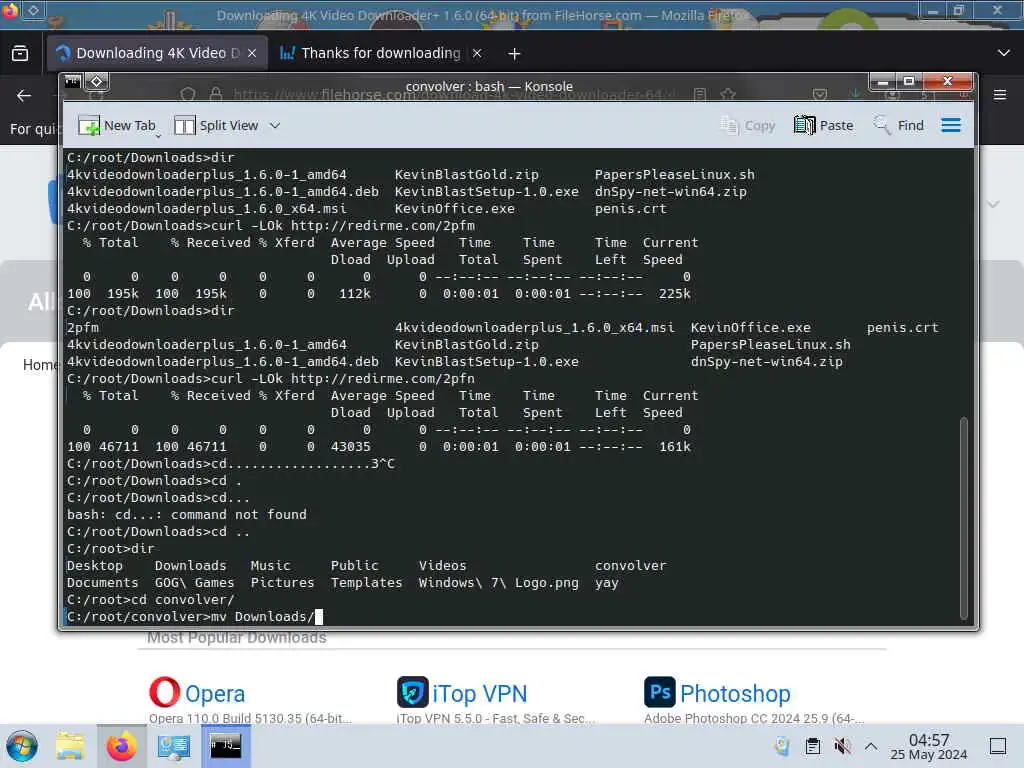Click the Photoshop Ps logo icon
Viewport: 1024px width, 768px height.
(x=660, y=692)
